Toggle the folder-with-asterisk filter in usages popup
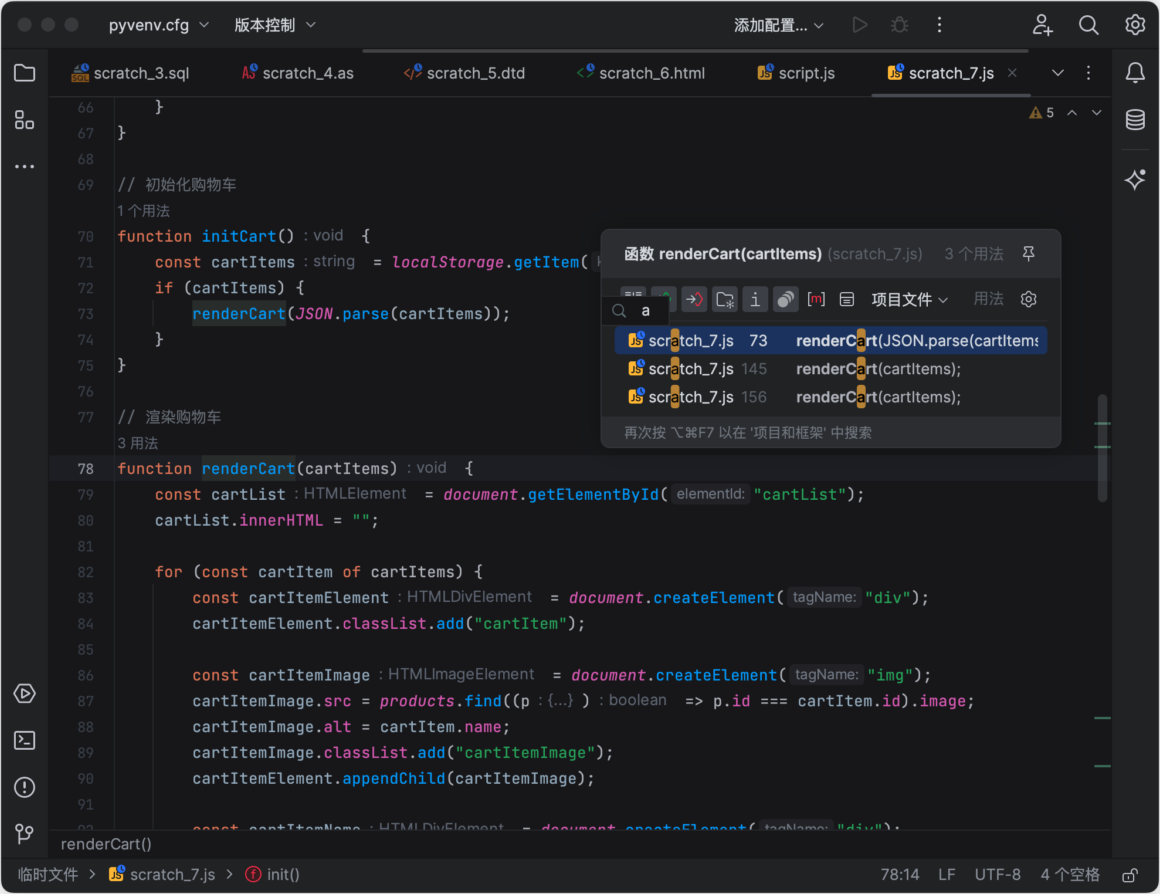 [x=725, y=299]
